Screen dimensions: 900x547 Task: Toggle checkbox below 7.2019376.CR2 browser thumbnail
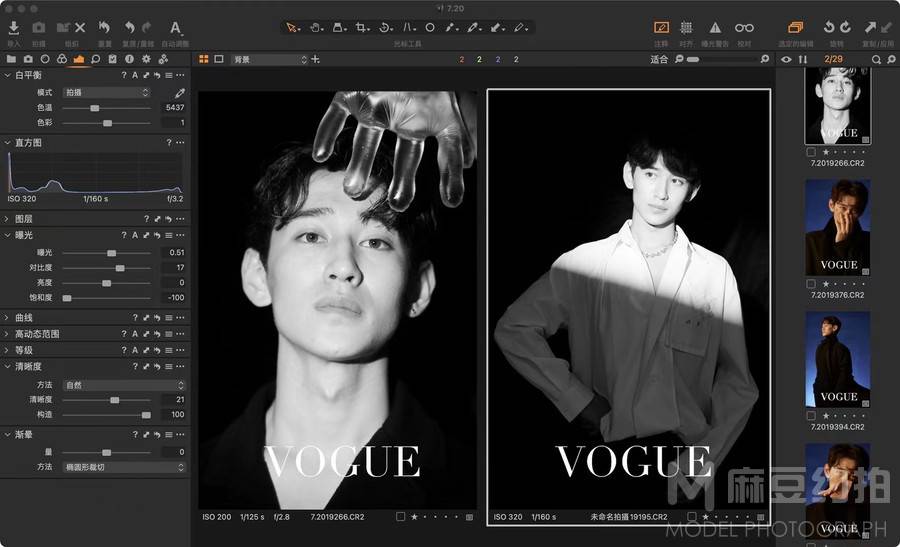811,284
